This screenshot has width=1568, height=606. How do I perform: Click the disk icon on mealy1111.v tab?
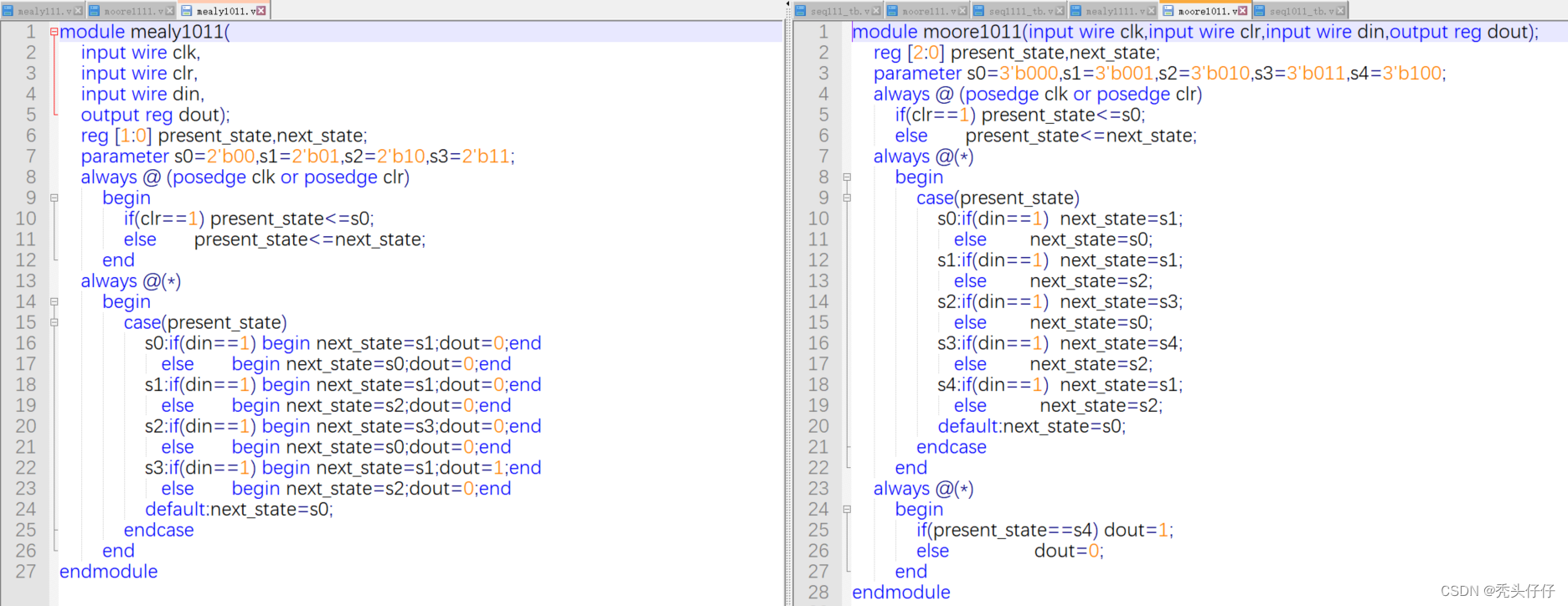1076,11
